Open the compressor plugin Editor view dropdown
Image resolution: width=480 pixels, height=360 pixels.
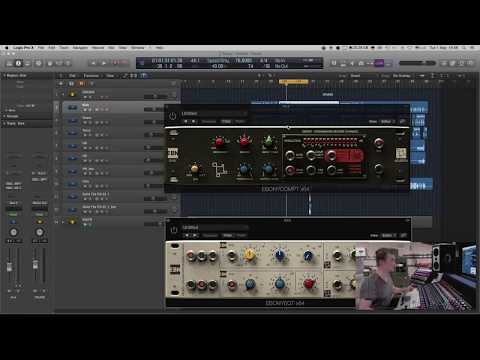(388, 121)
